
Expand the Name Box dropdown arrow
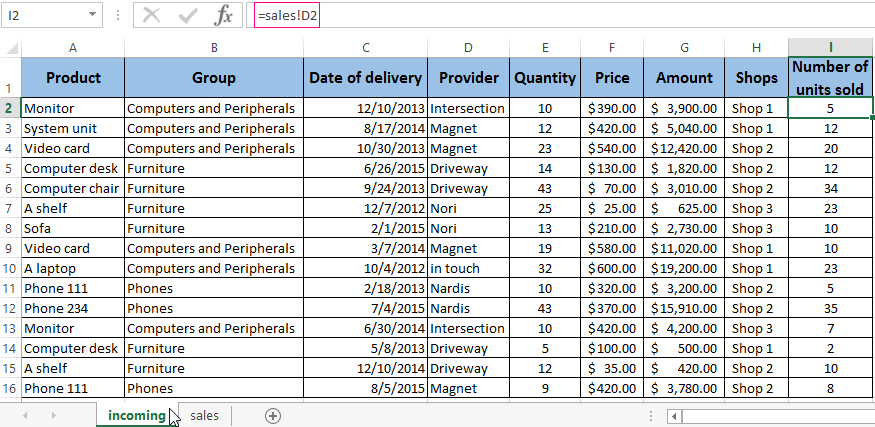click(x=93, y=15)
